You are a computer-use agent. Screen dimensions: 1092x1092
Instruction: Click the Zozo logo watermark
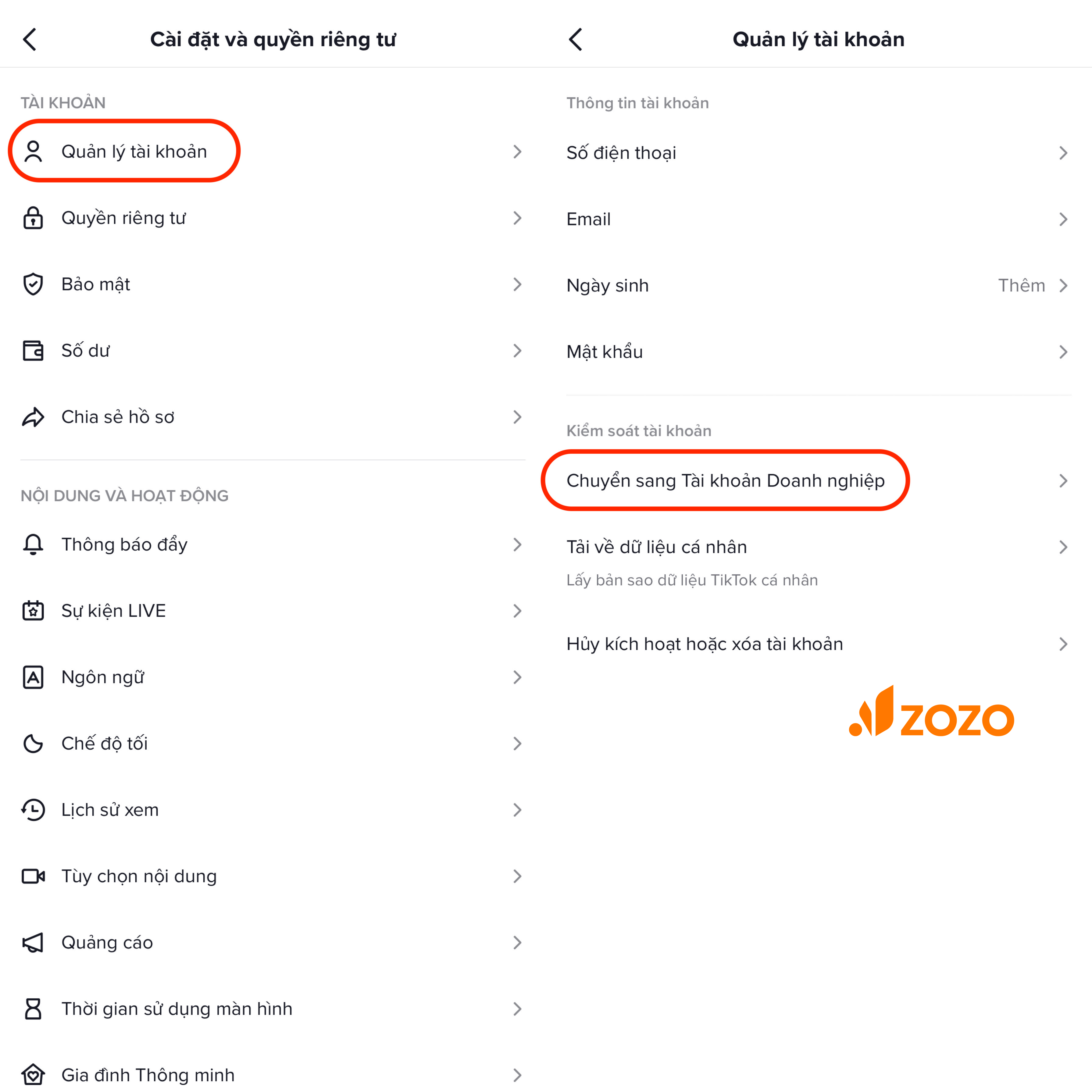point(931,712)
